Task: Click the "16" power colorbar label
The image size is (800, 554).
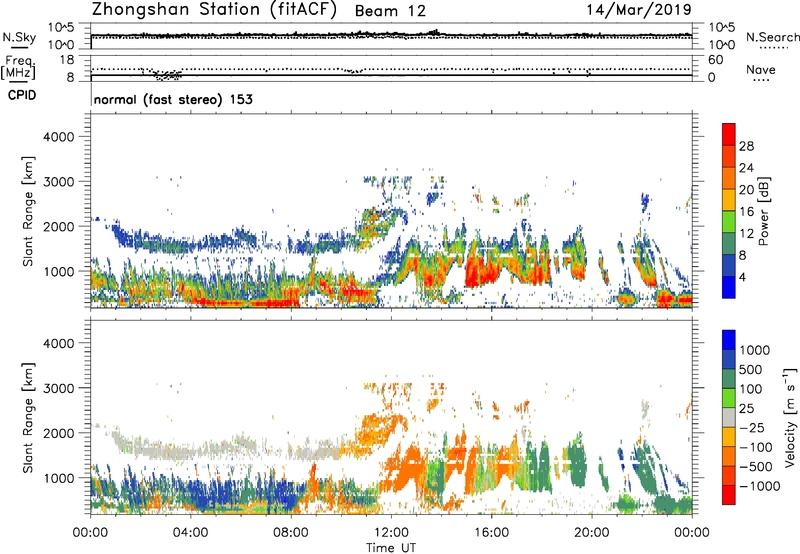Action: click(746, 212)
